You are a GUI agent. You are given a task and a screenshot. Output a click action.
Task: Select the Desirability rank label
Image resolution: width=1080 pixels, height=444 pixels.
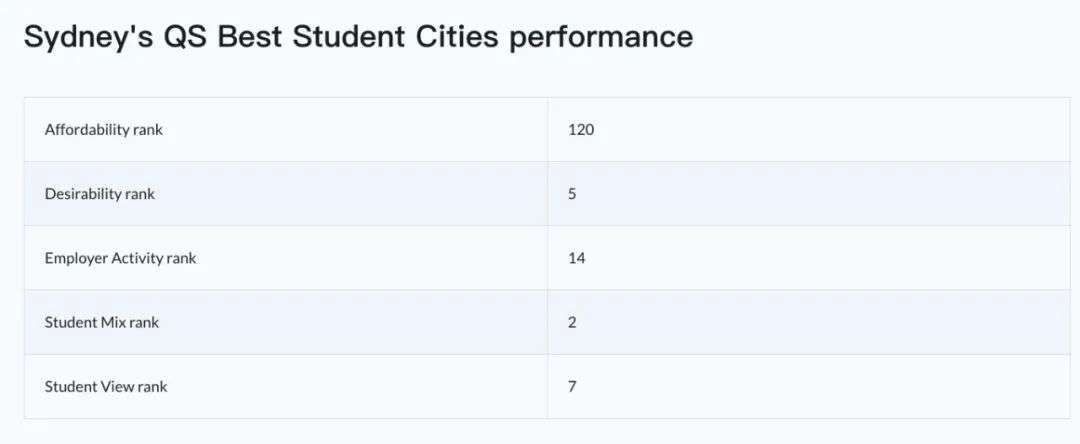point(100,194)
